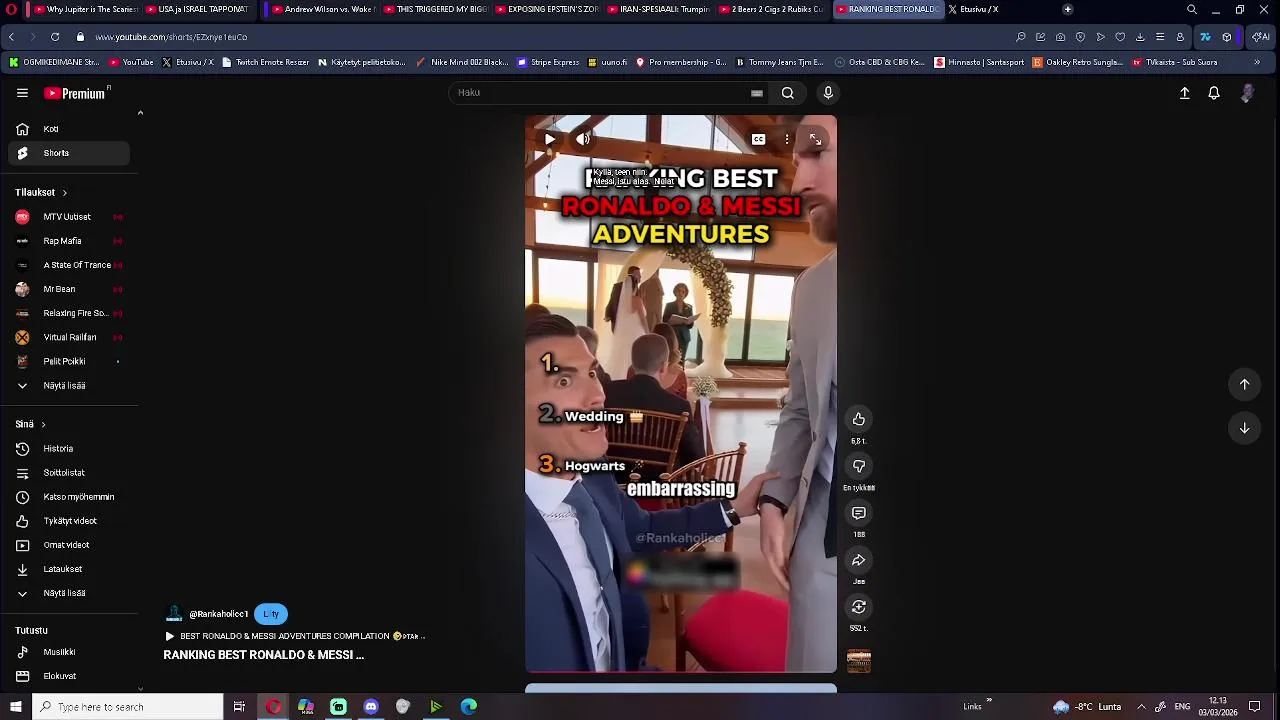The height and width of the screenshot is (720, 1280).
Task: Open linked BEST RONALDO & MESSI compilation video
Action: [x=295, y=636]
